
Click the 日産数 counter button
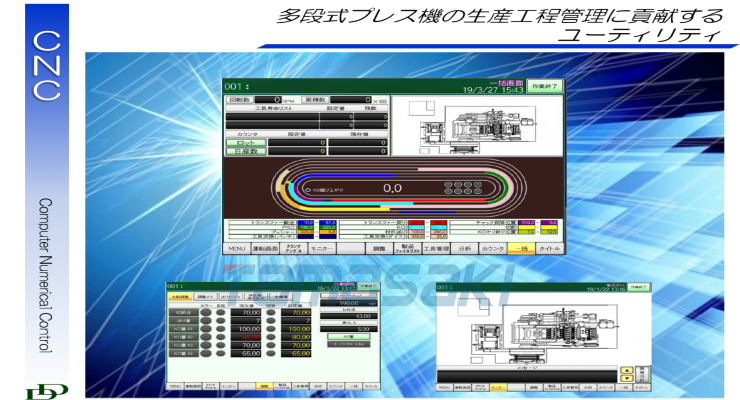point(245,151)
